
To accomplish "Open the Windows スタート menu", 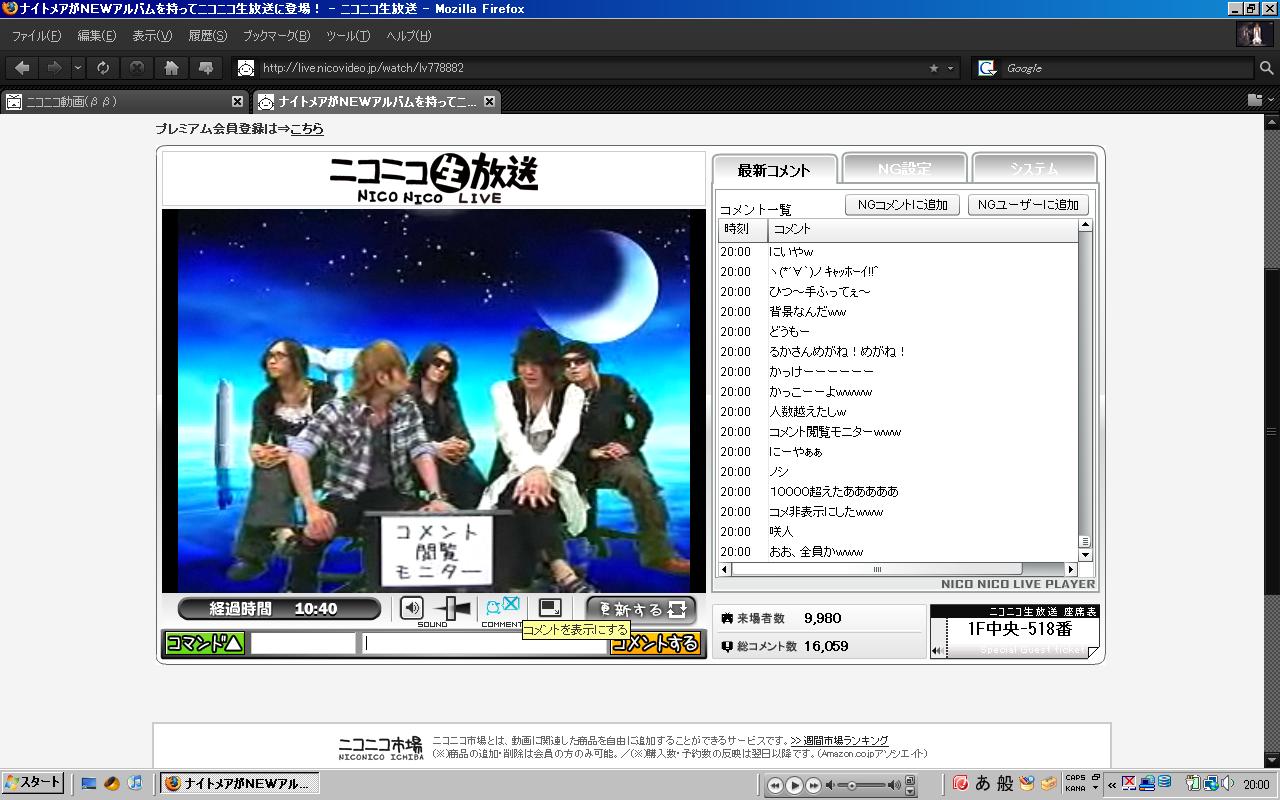I will (33, 783).
